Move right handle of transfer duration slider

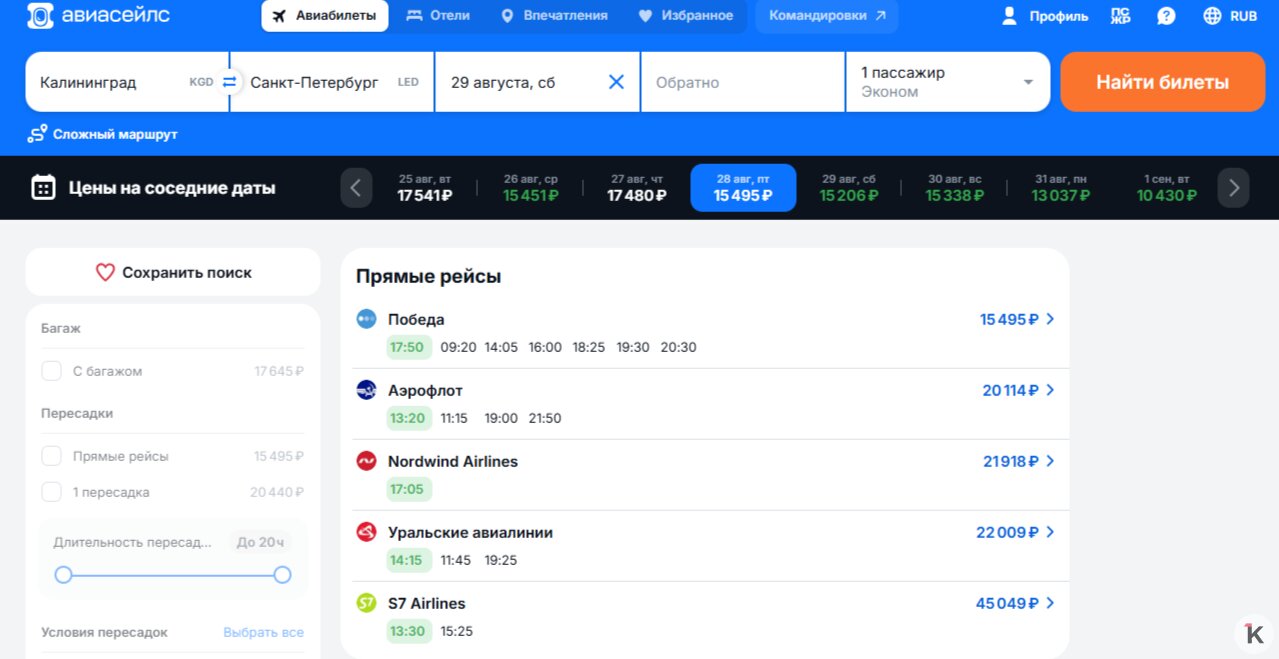coord(282,575)
